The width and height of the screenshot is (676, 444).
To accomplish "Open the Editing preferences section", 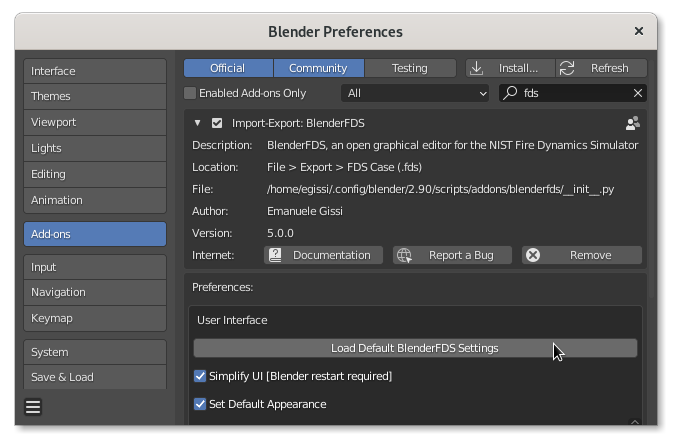I will click(95, 174).
